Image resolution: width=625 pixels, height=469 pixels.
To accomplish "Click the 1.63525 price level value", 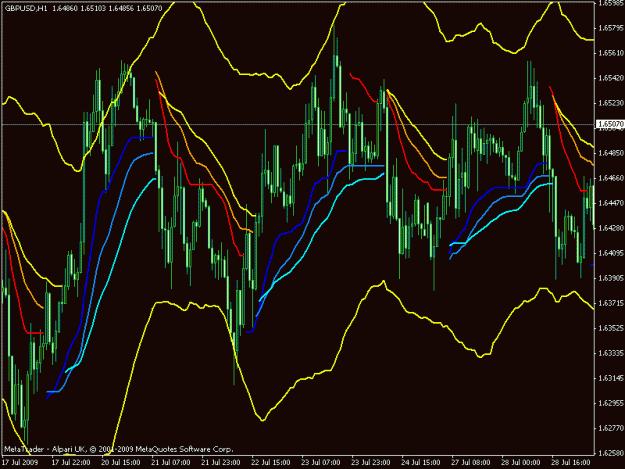I will [x=611, y=328].
